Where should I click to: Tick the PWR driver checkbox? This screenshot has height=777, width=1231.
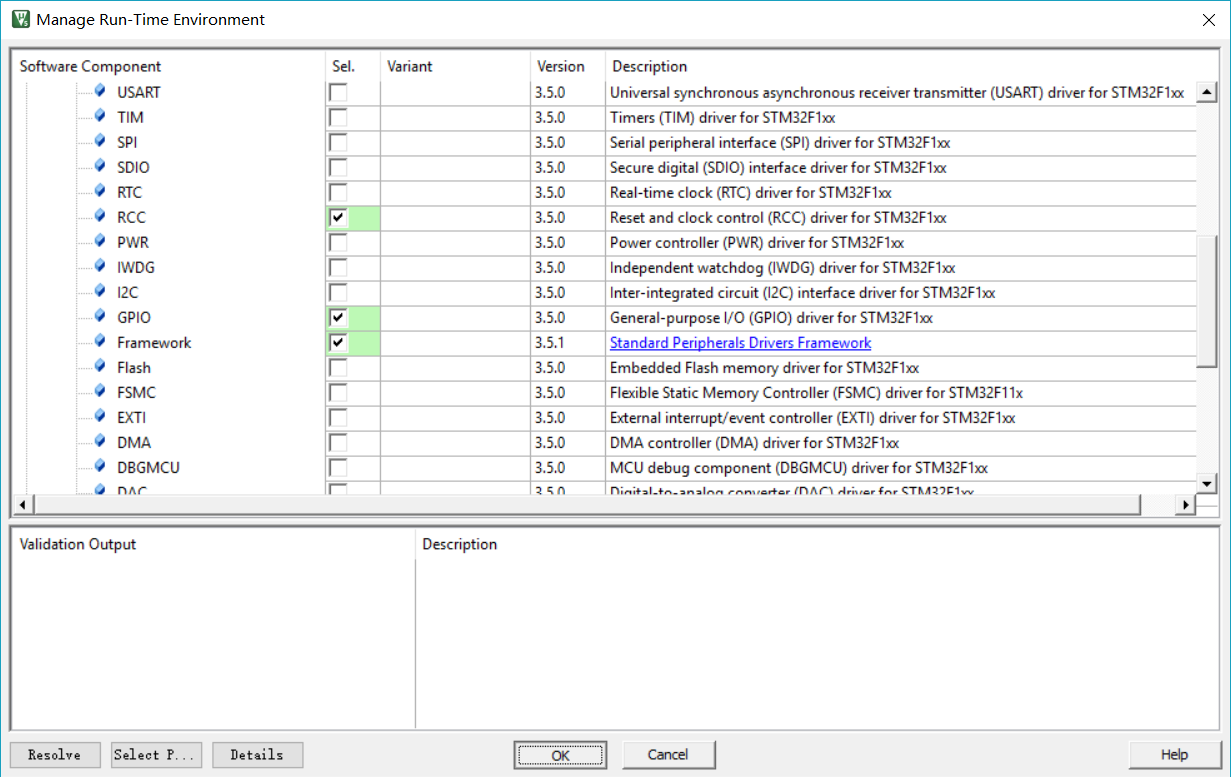click(338, 243)
